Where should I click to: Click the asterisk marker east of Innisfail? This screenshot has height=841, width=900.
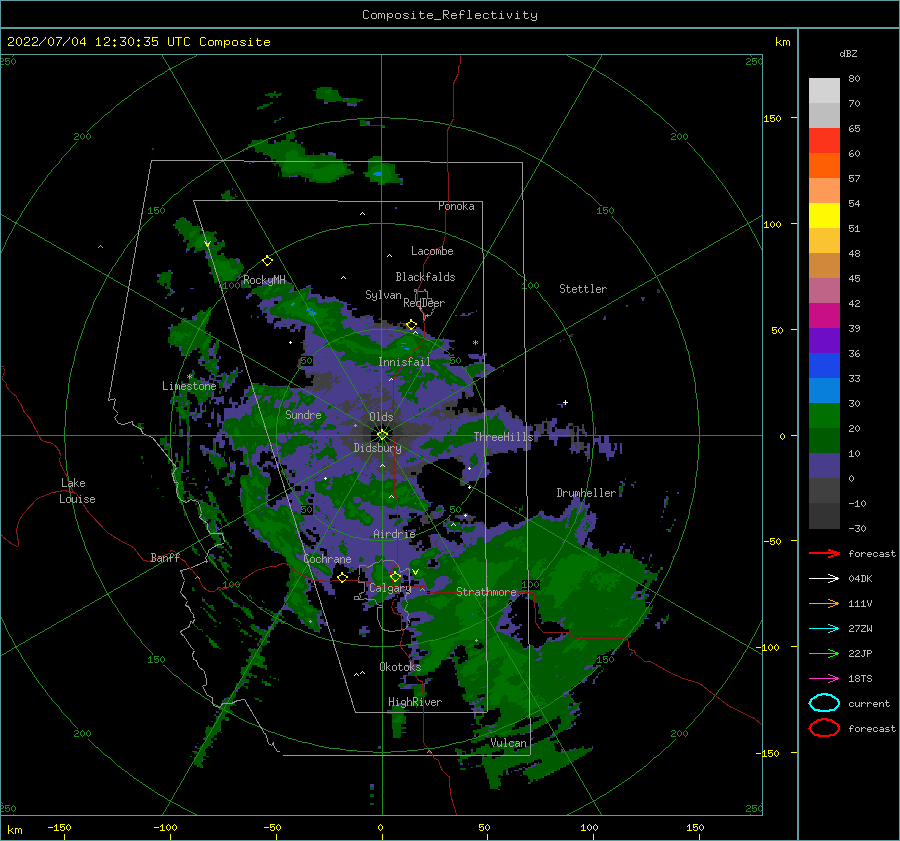pyautogui.click(x=475, y=343)
